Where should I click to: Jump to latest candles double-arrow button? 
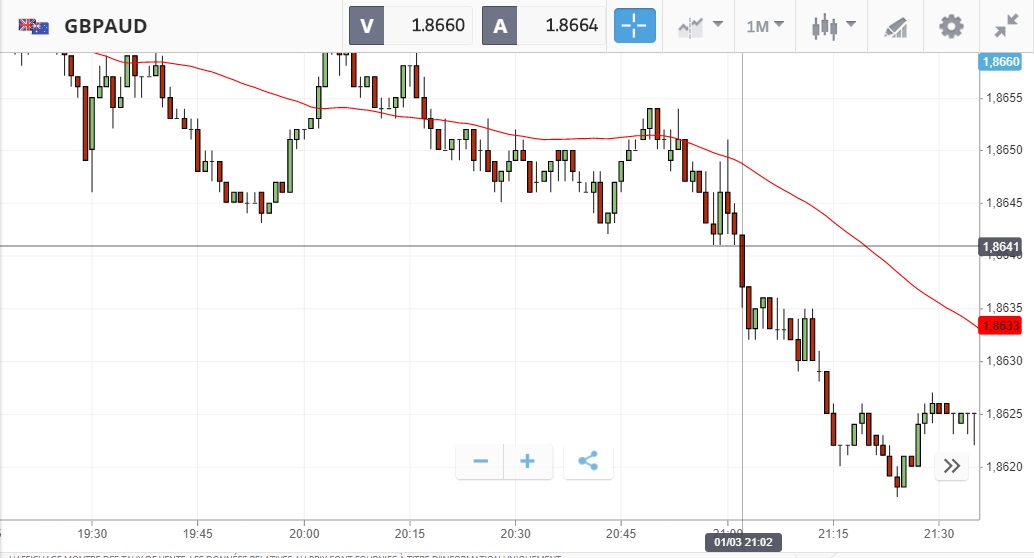click(952, 466)
